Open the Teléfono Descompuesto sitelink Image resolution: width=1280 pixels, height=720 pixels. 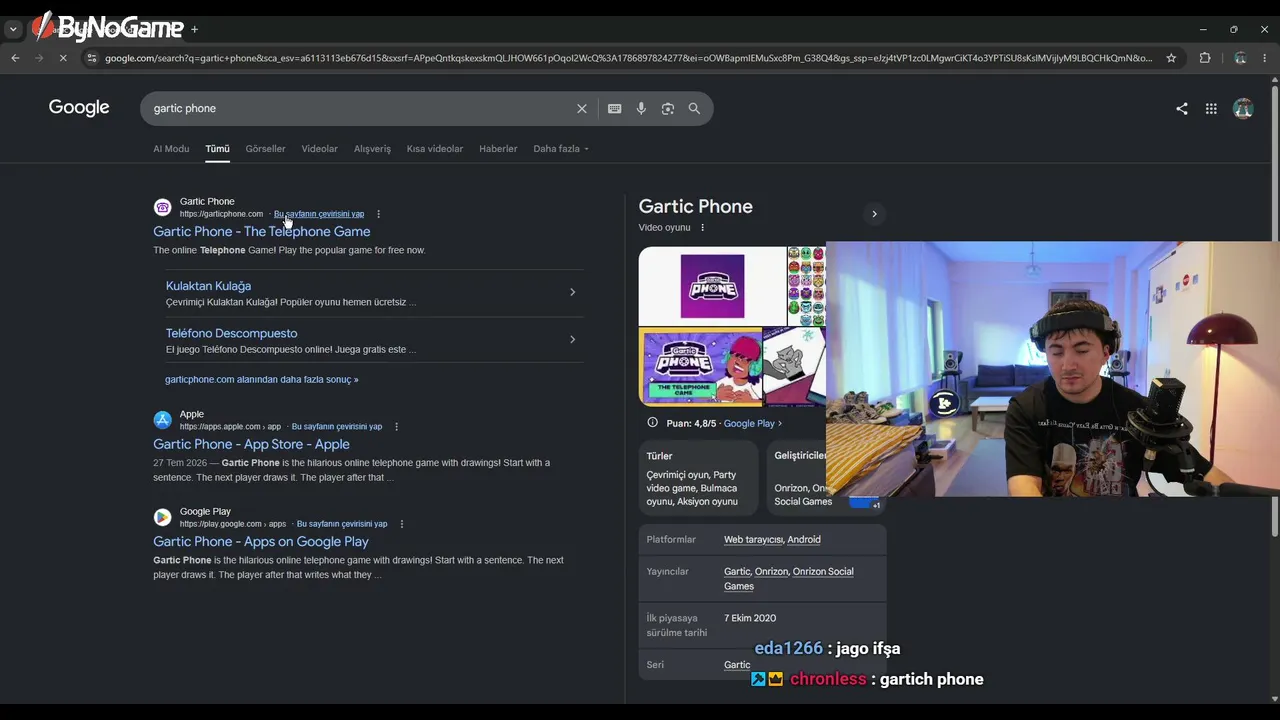coord(231,333)
